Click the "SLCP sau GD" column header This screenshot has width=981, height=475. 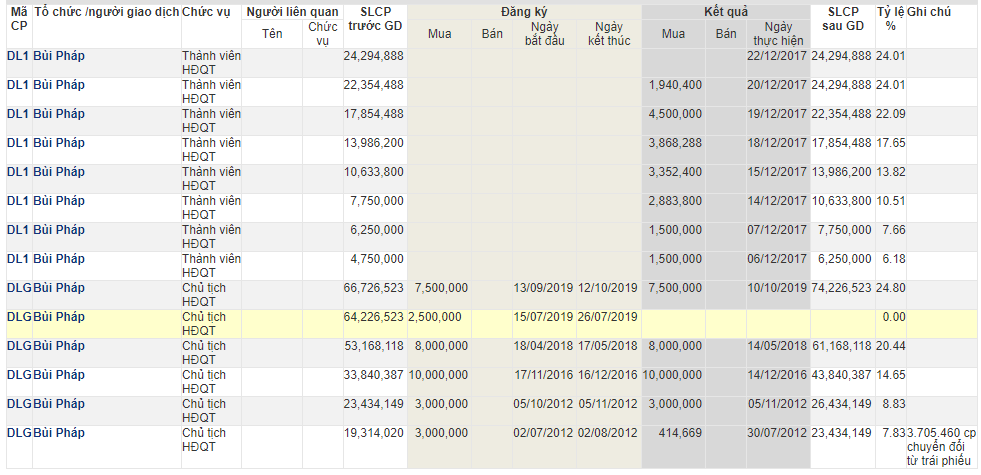tap(842, 18)
